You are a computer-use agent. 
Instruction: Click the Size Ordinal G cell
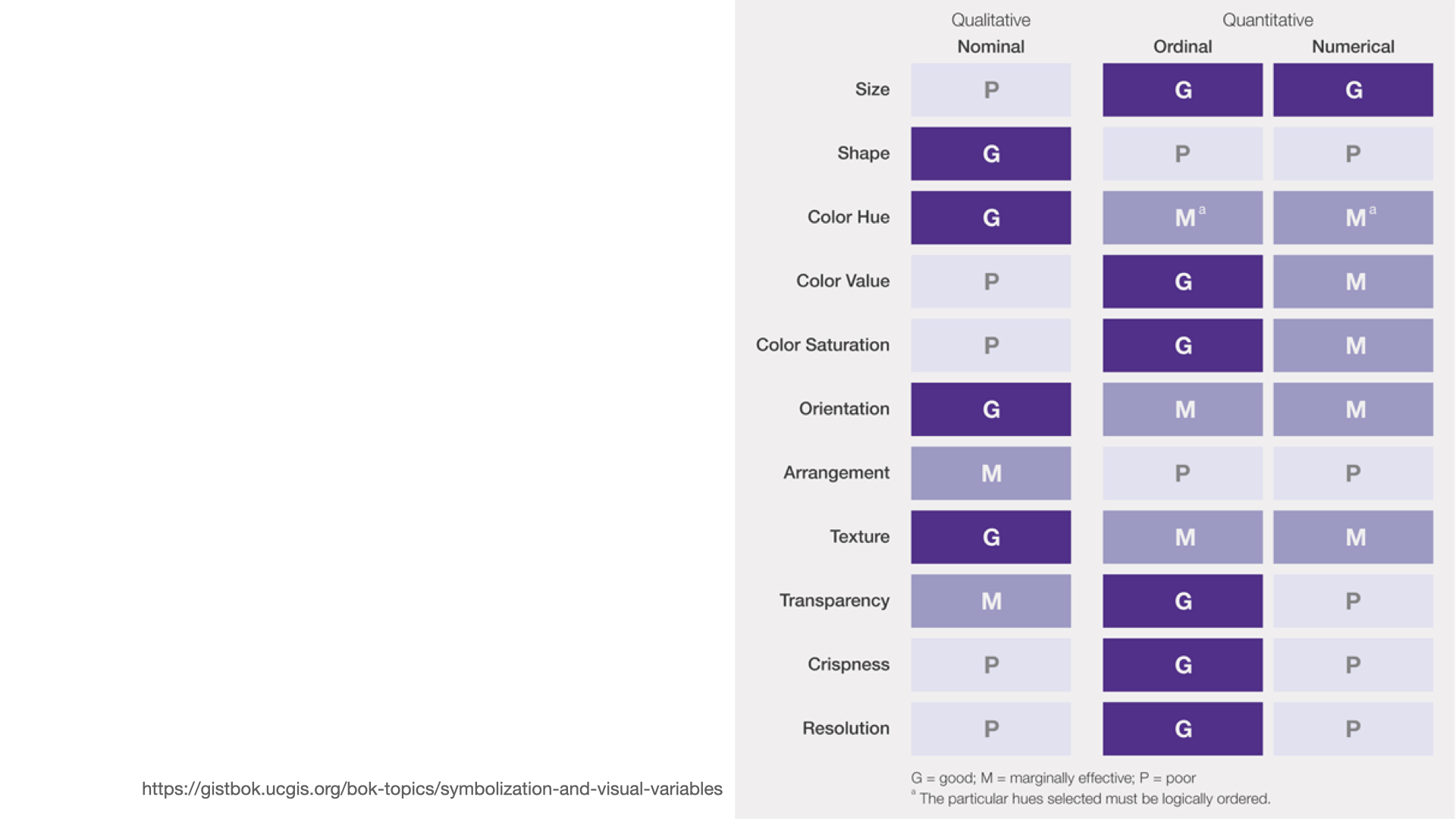(1182, 89)
